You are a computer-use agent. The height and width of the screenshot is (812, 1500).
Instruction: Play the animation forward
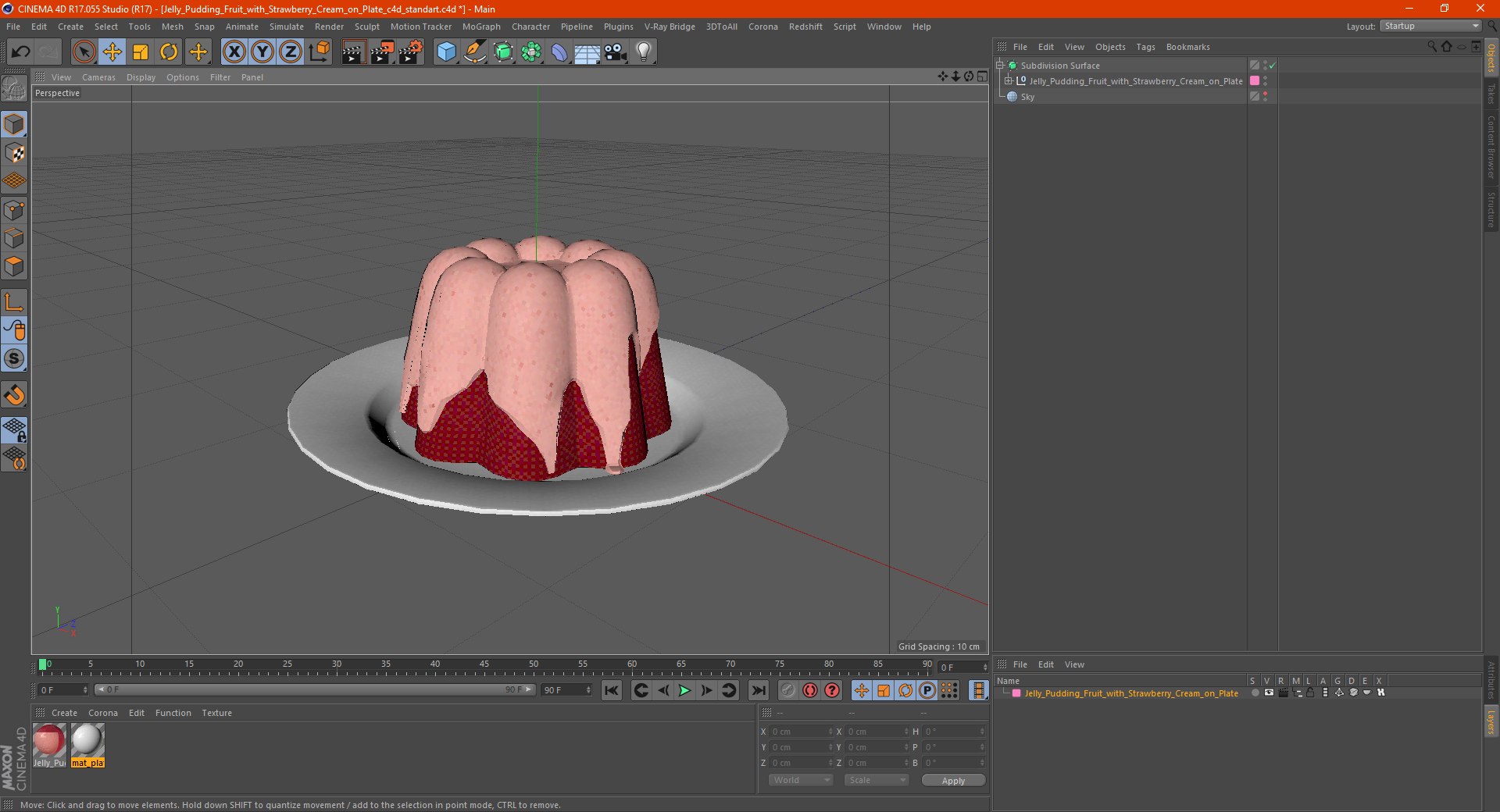pyautogui.click(x=684, y=690)
